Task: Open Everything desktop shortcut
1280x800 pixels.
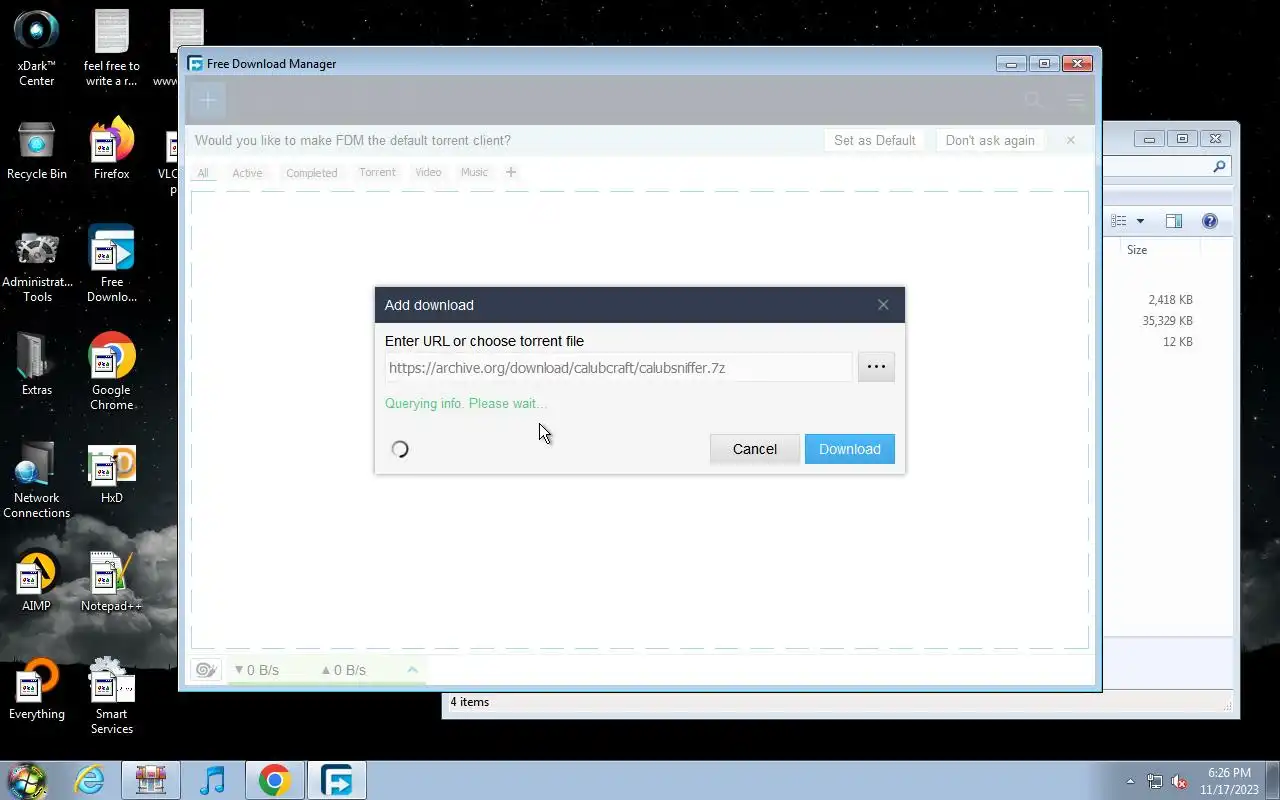Action: coord(37,689)
